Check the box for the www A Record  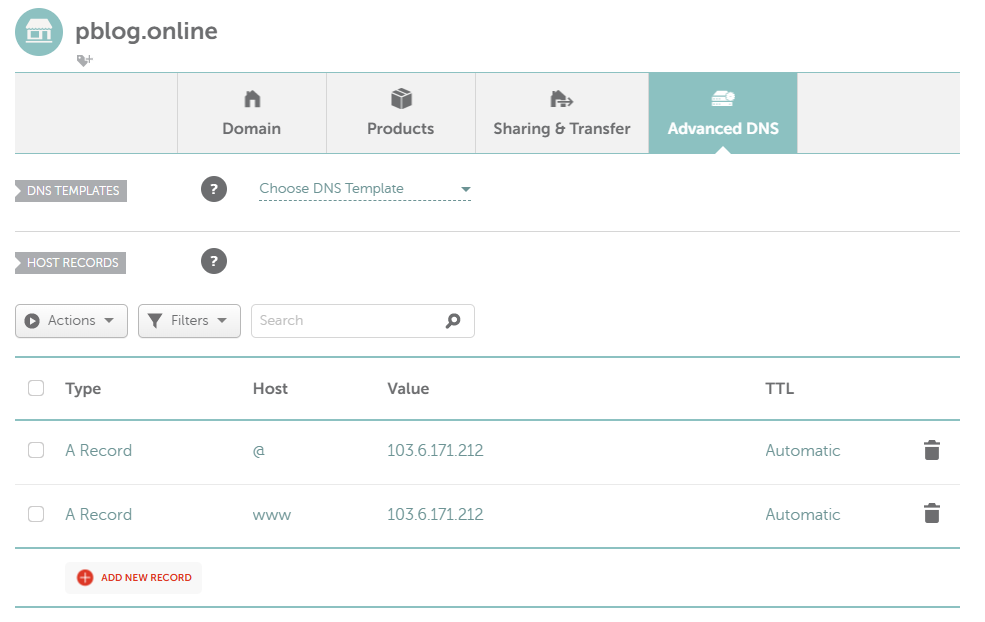coord(36,514)
